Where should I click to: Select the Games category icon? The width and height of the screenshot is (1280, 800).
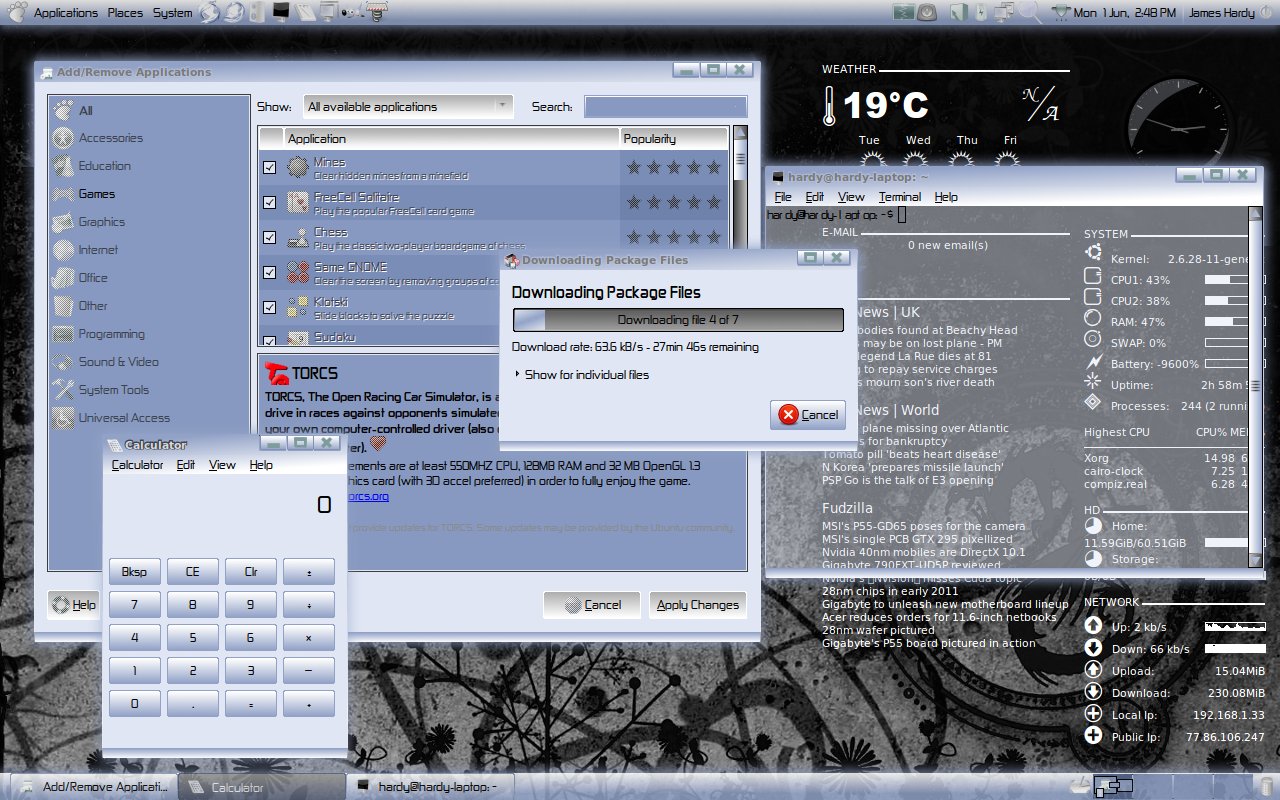pos(62,194)
